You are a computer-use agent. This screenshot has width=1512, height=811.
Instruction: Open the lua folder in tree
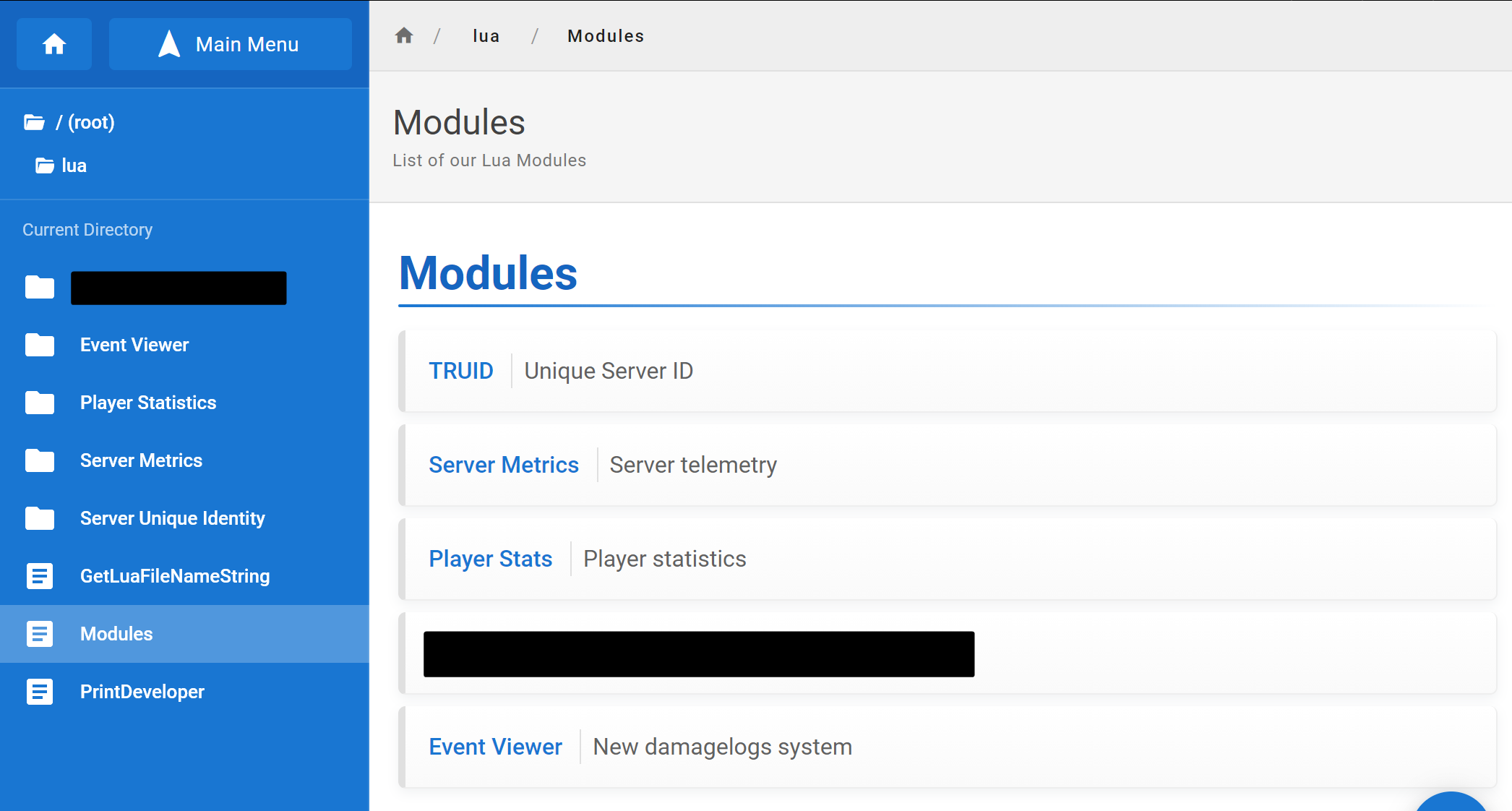click(x=73, y=166)
